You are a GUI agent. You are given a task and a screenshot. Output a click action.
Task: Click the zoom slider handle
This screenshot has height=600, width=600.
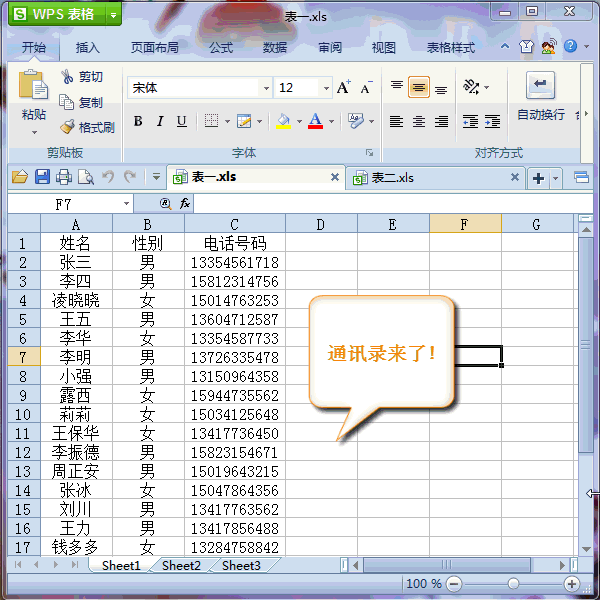[513, 583]
